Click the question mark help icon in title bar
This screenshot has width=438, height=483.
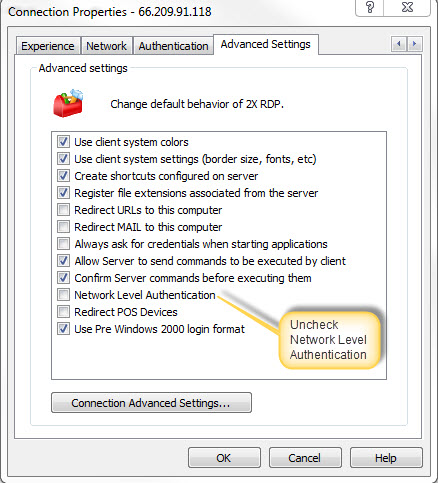click(x=370, y=7)
